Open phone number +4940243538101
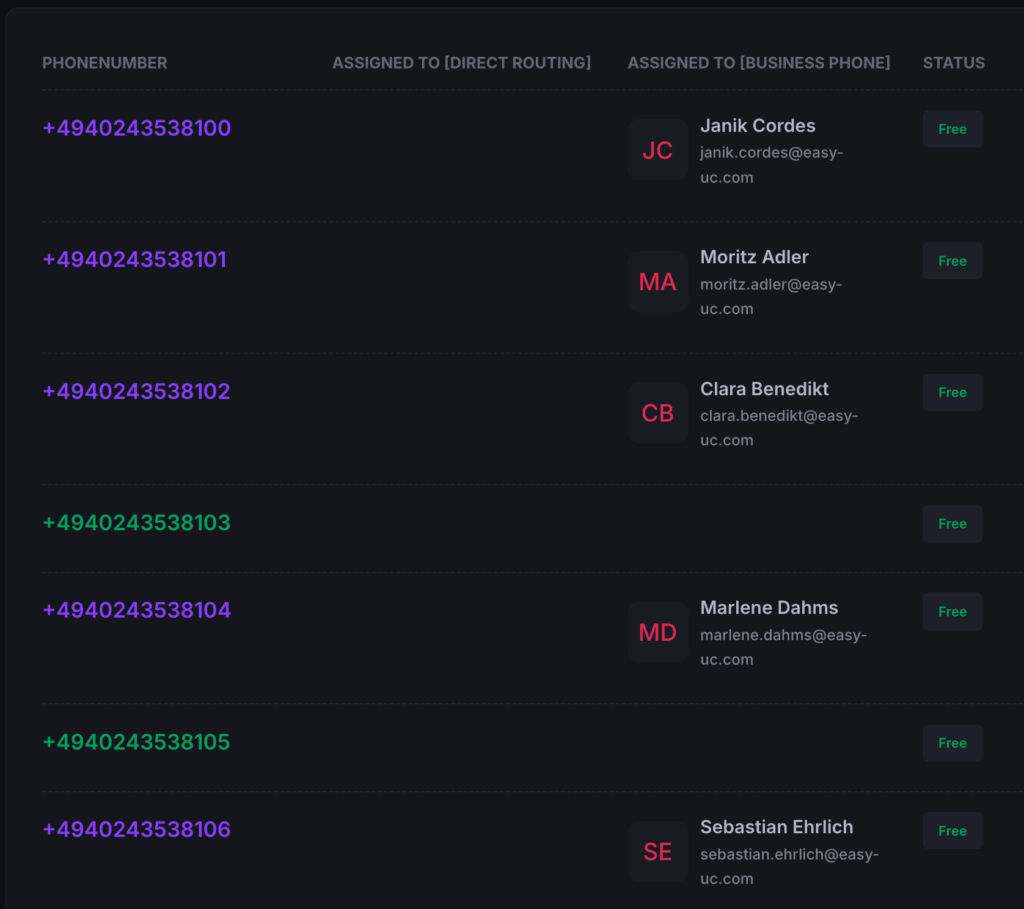1024x909 pixels. pyautogui.click(x=134, y=260)
